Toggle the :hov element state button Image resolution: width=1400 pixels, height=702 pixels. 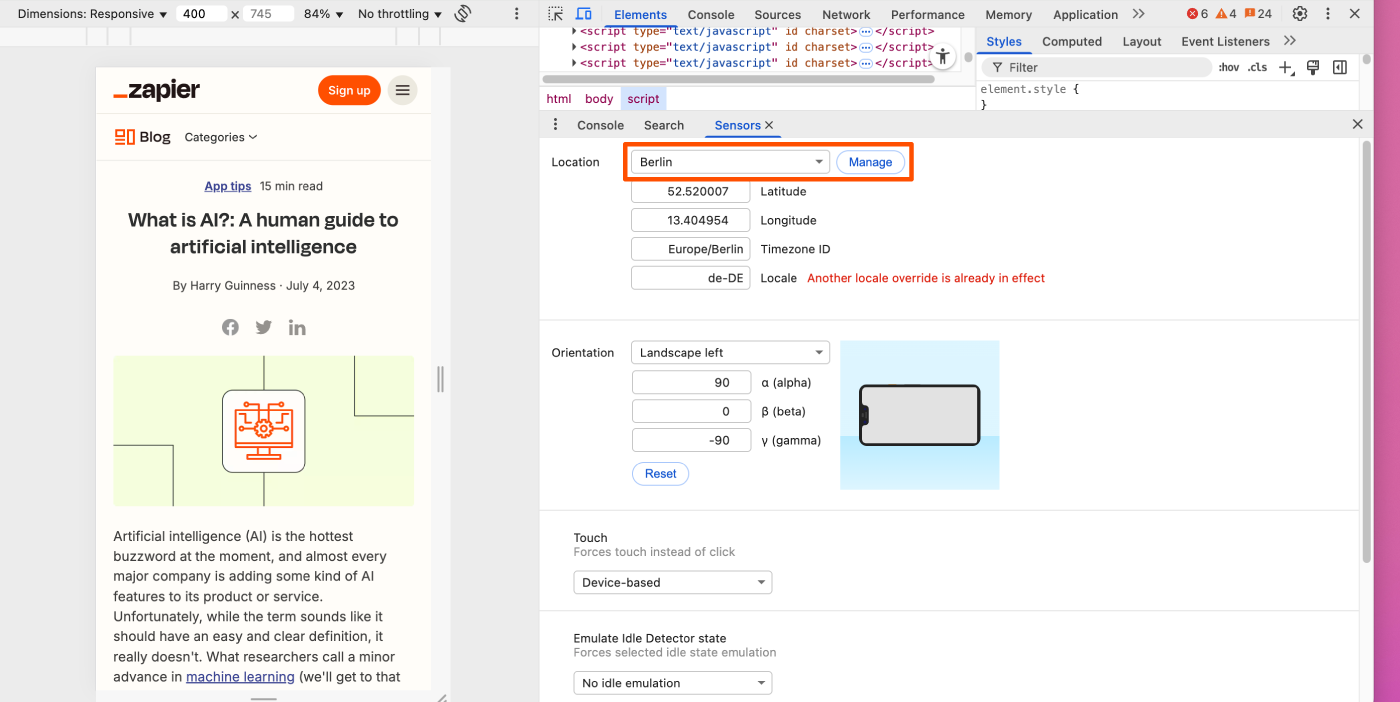pyautogui.click(x=1229, y=68)
